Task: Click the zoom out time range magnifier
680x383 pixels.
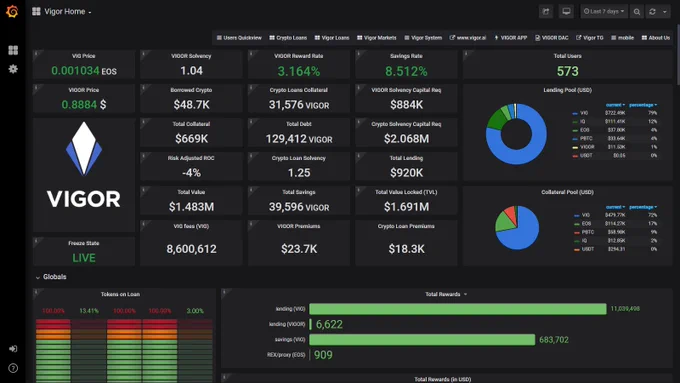Action: [x=637, y=12]
